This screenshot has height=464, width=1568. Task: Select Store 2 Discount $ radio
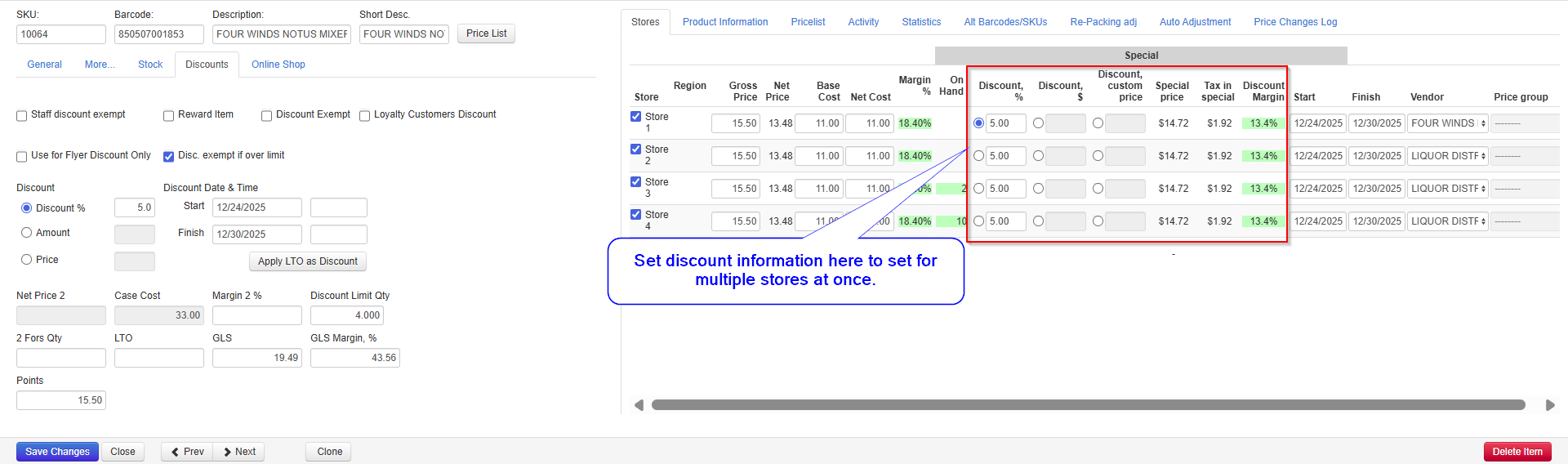[1038, 156]
